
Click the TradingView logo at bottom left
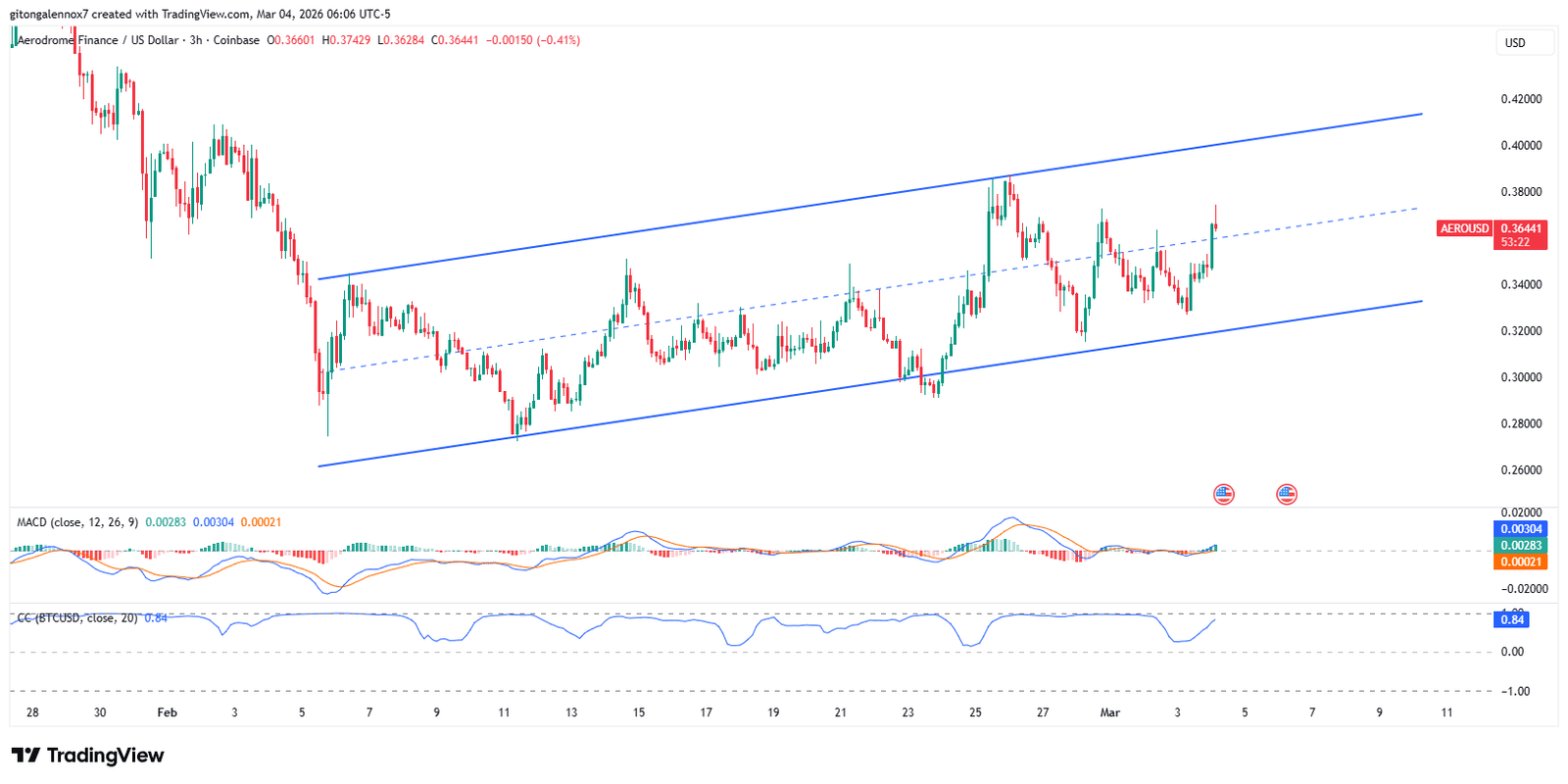click(87, 756)
